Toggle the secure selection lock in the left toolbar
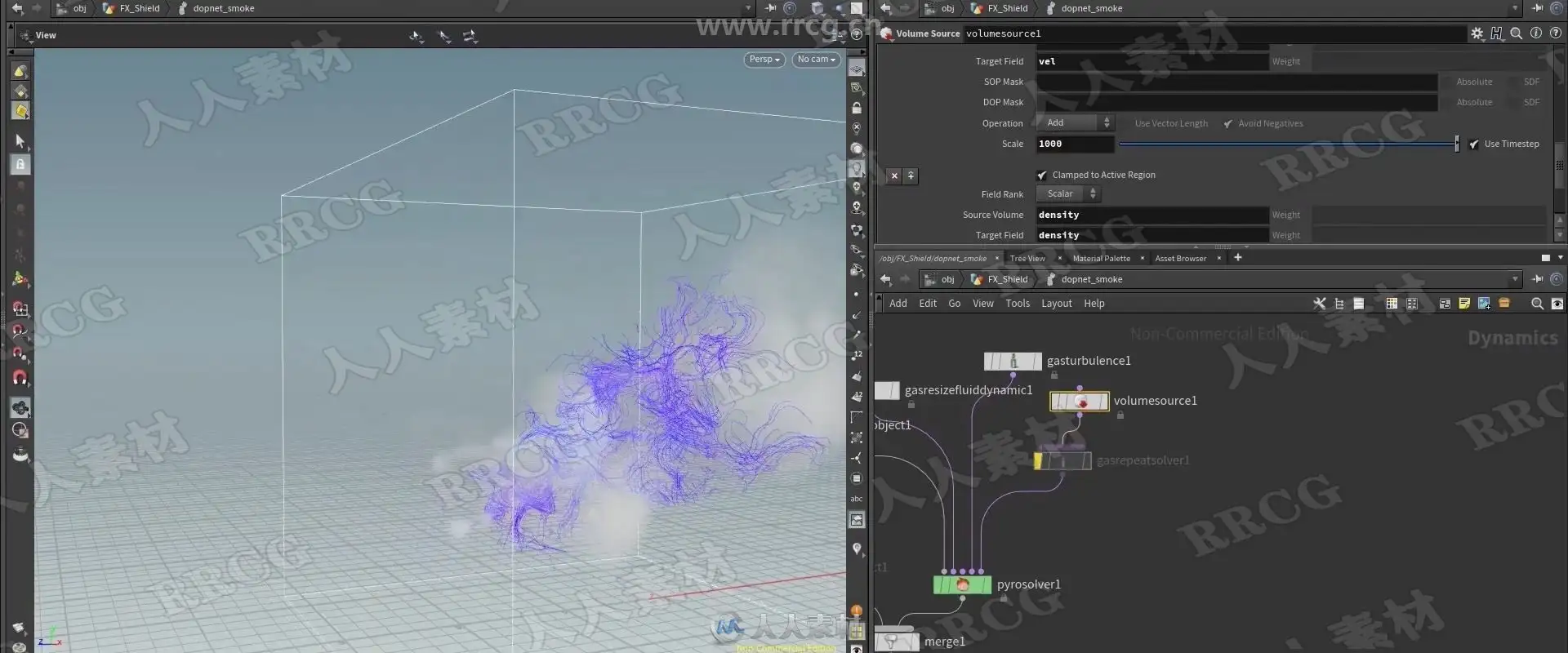1568x653 pixels. tap(20, 164)
